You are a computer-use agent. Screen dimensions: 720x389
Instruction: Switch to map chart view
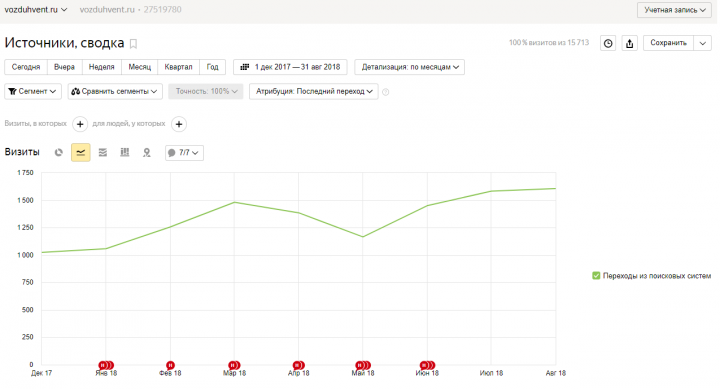146,152
